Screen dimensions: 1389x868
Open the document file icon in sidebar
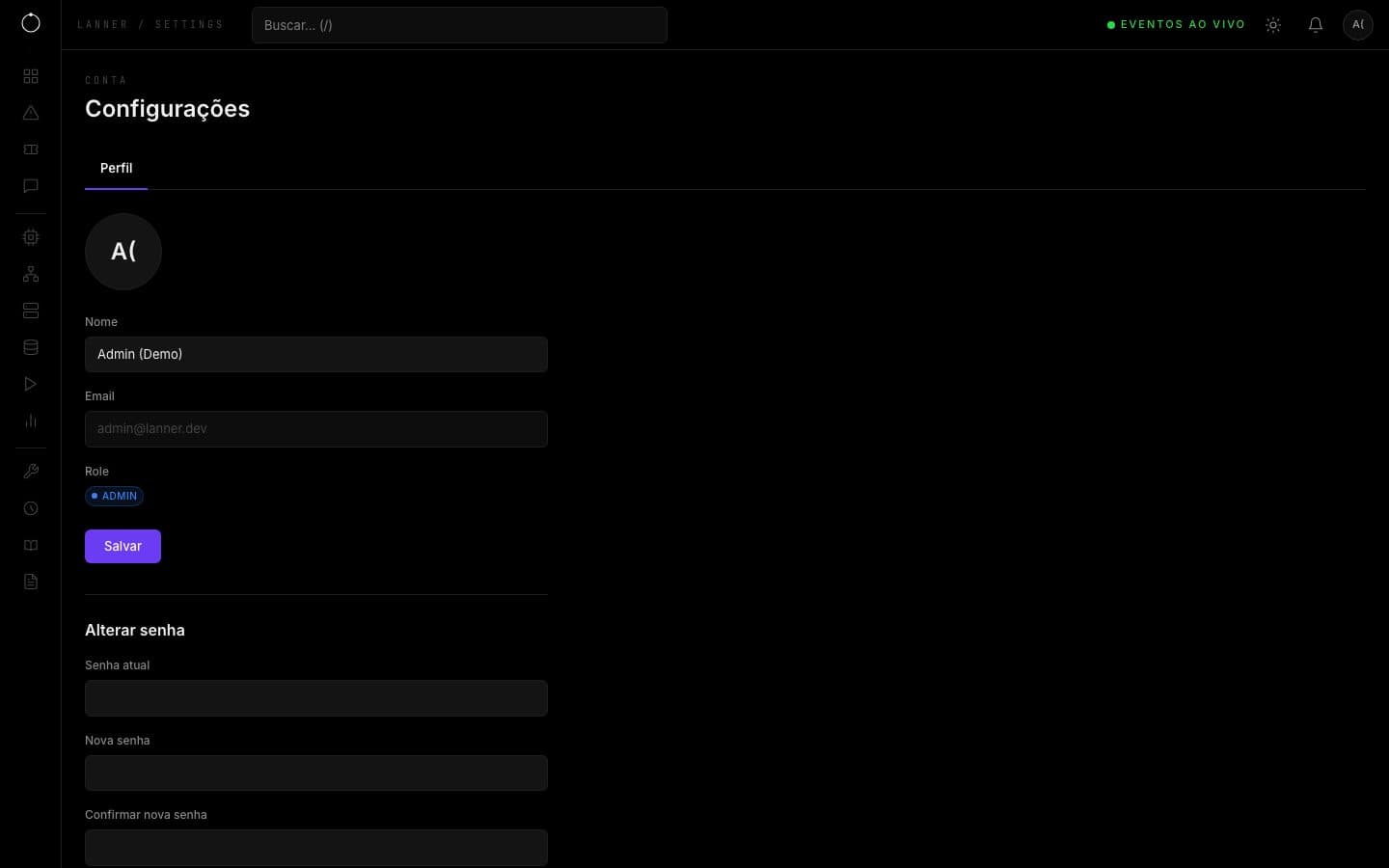pos(31,582)
